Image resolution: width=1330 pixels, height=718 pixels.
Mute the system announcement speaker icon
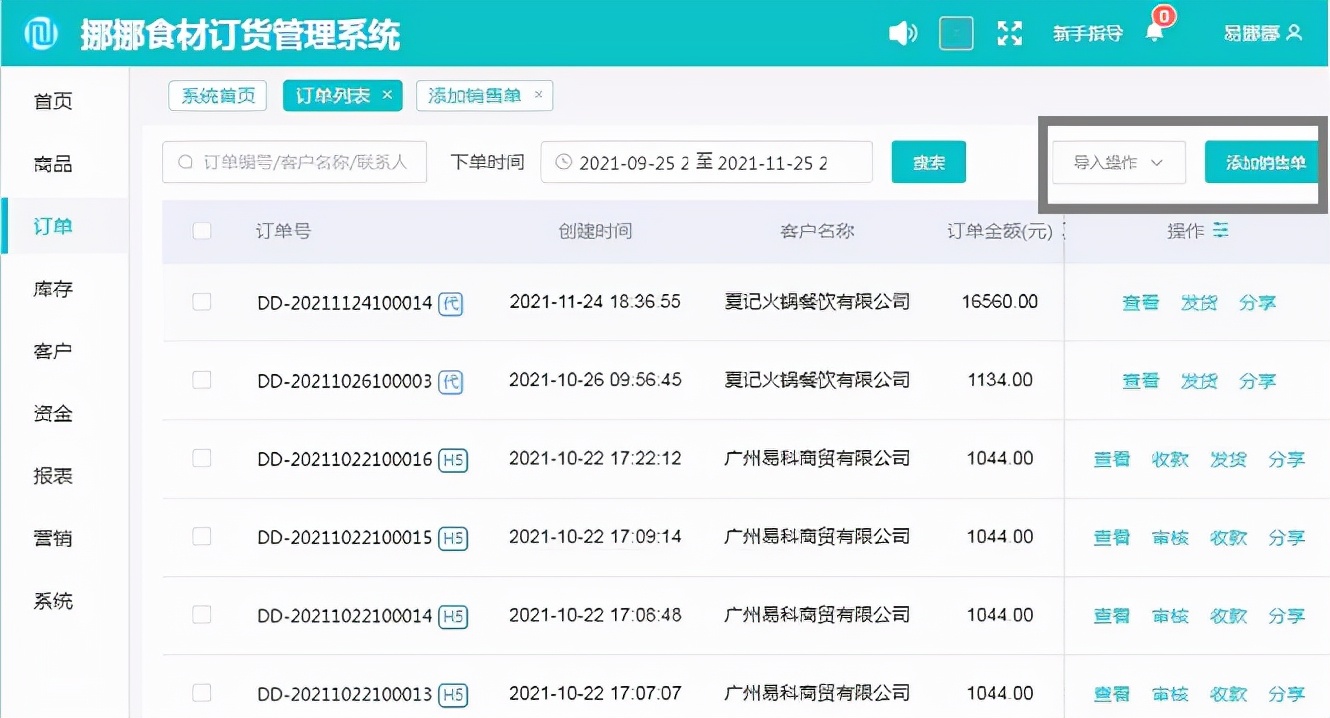click(x=902, y=32)
